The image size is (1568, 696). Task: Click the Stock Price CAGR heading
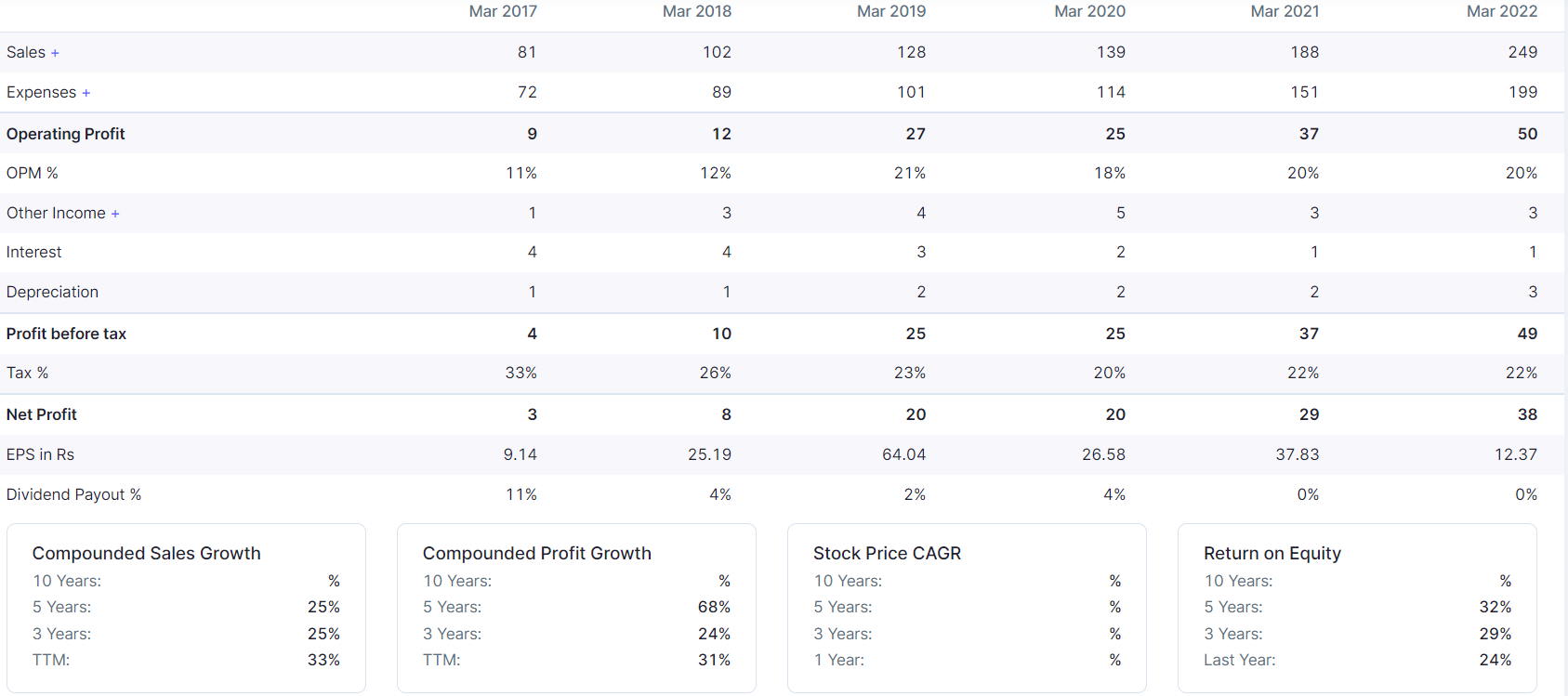coord(887,553)
